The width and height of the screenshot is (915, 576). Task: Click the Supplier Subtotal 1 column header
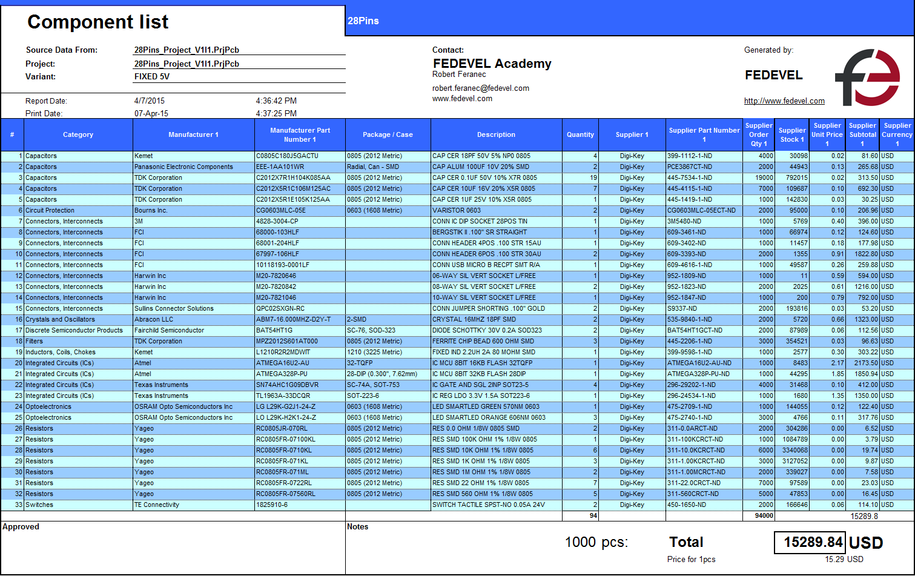862,135
